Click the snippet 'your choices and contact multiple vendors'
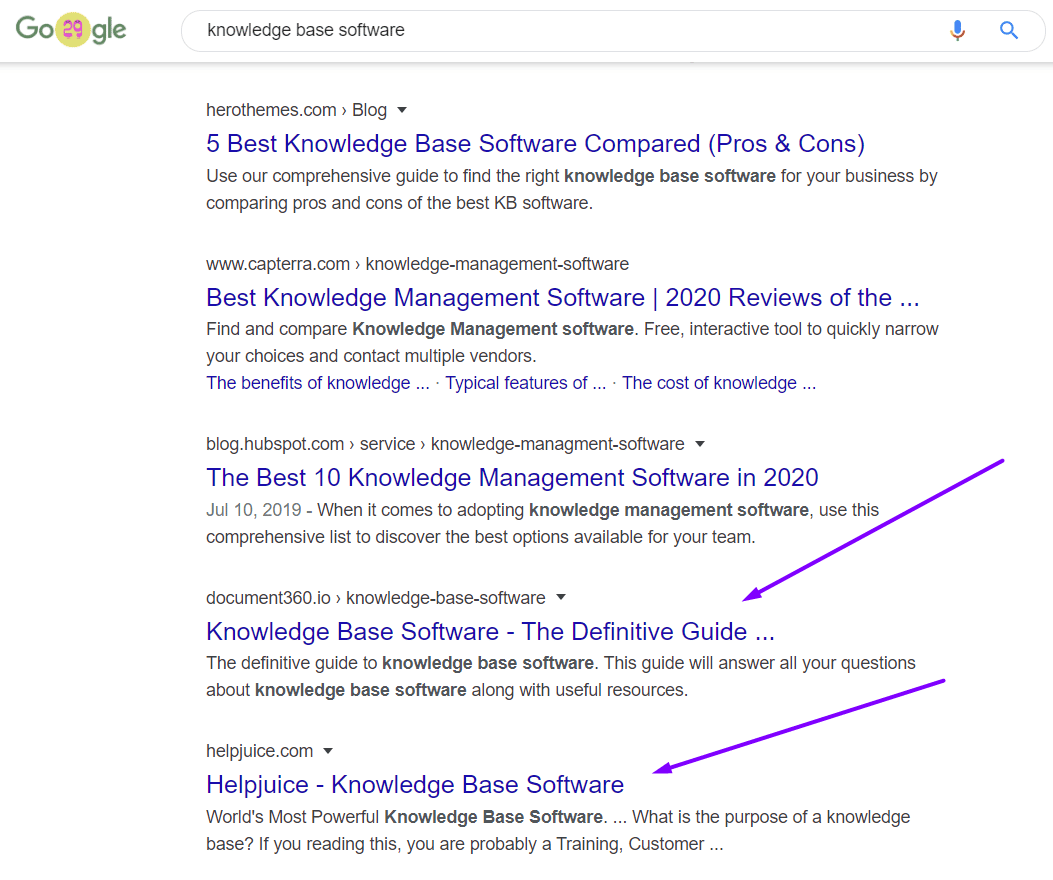1053x880 pixels. click(x=371, y=356)
